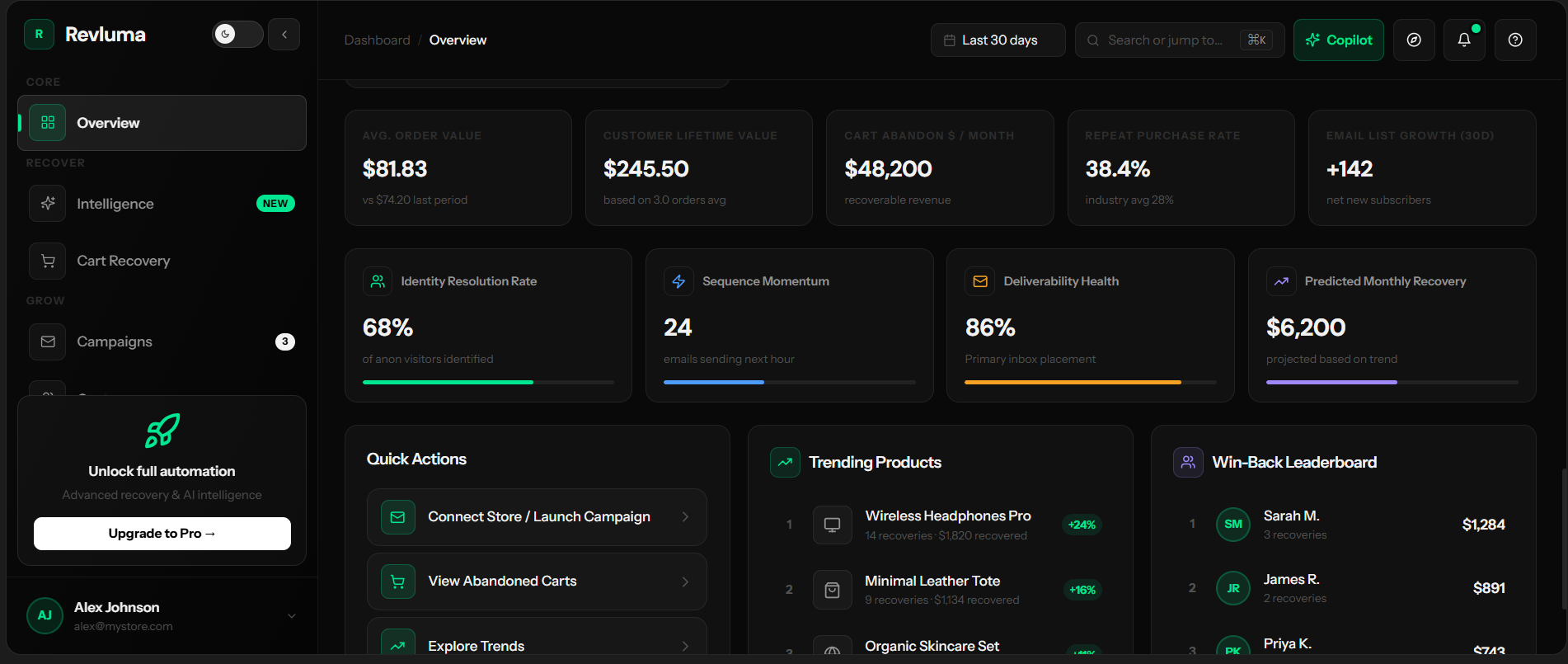Click the Predicted Monthly Recovery progress bar

coord(1392,382)
